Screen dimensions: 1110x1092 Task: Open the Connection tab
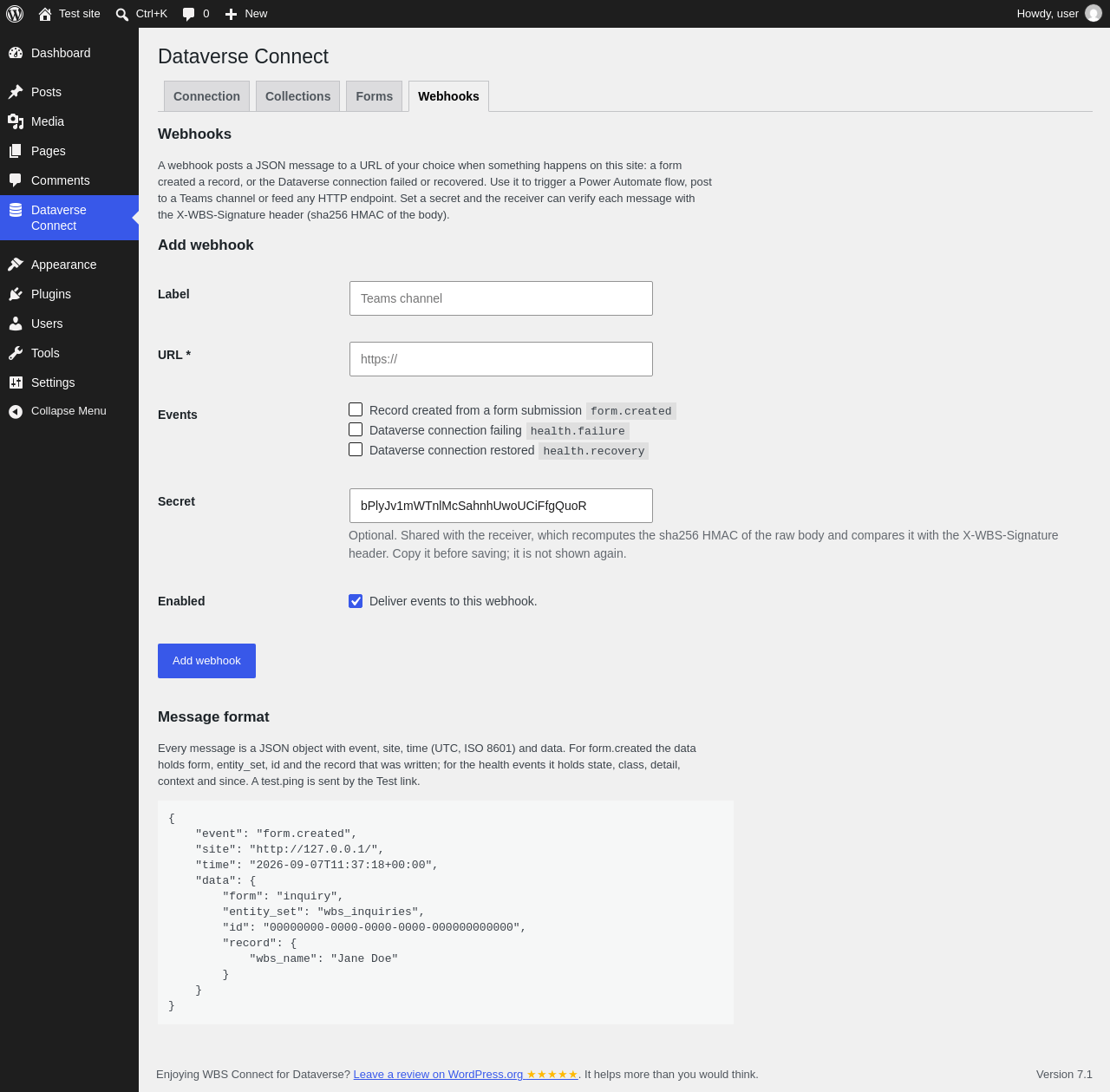point(206,96)
